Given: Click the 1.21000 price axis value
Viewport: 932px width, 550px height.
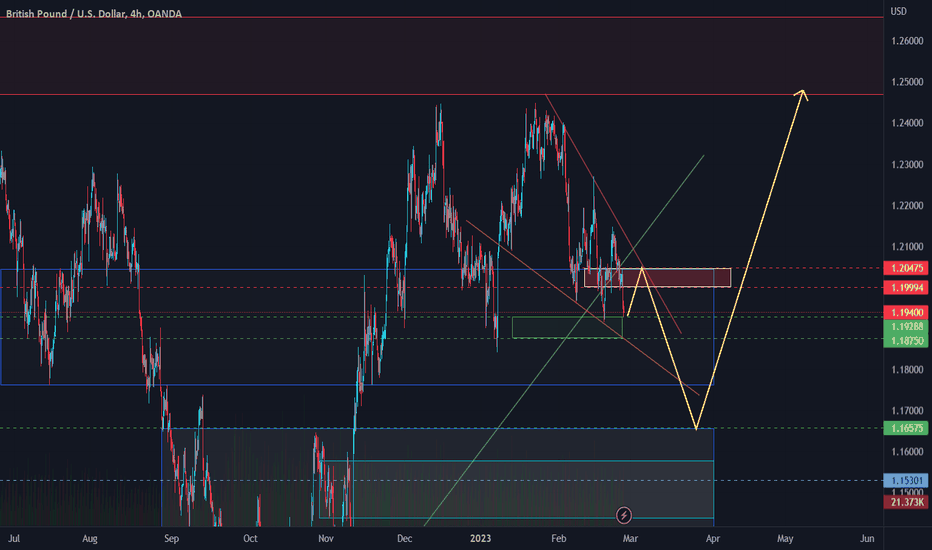Looking at the screenshot, I should [907, 247].
